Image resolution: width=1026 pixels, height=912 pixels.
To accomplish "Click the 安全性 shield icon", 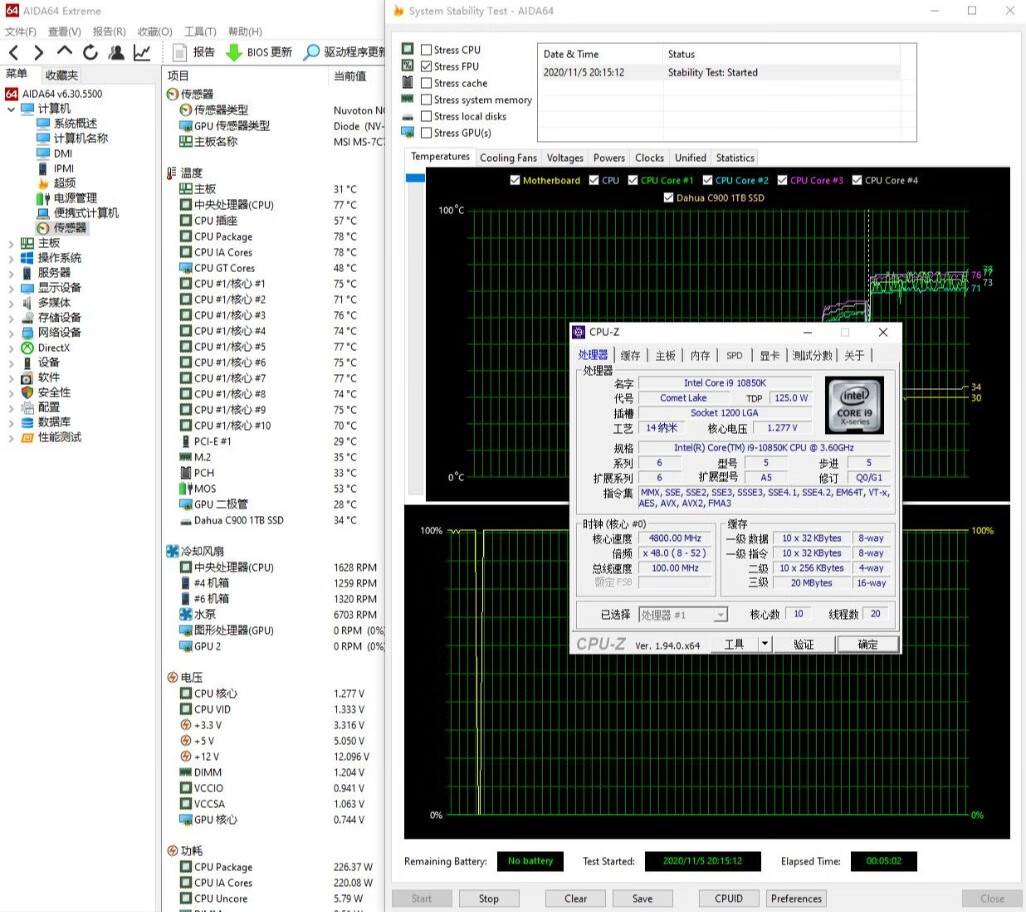I will point(27,393).
